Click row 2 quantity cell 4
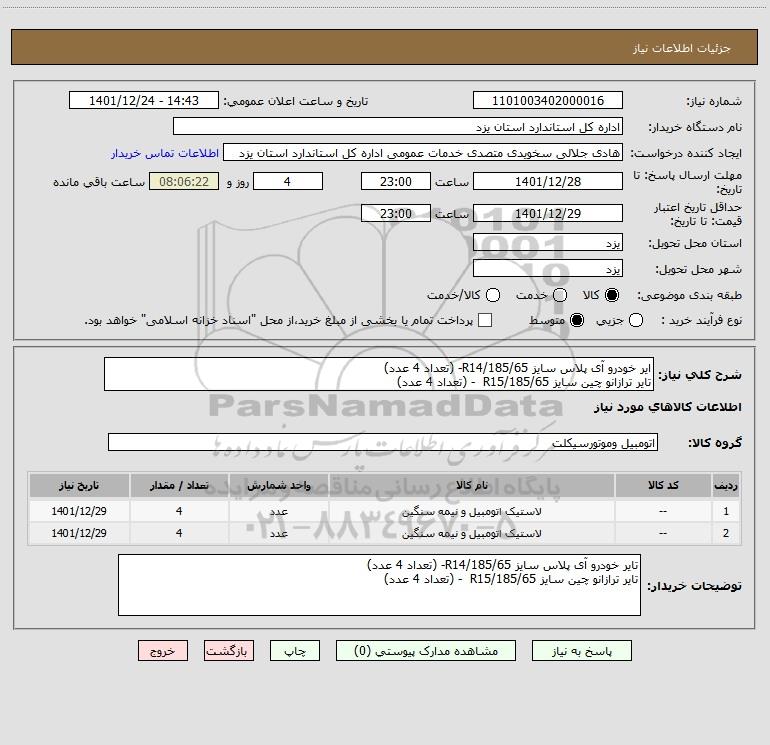Screen dimensions: 770x745 pyautogui.click(x=179, y=533)
